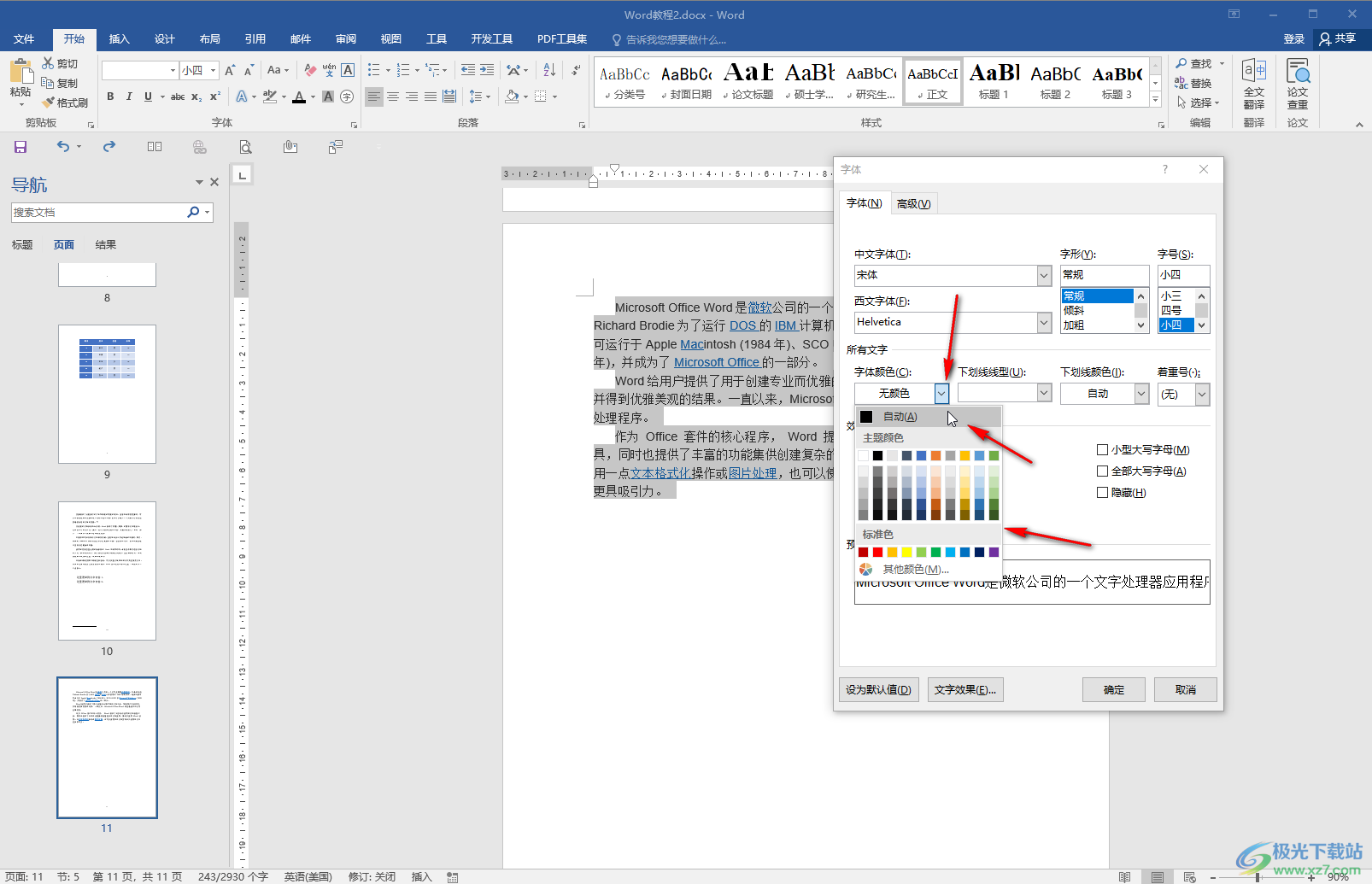The width and height of the screenshot is (1372, 884).
Task: Open print preview magnifier icon
Action: point(245,147)
